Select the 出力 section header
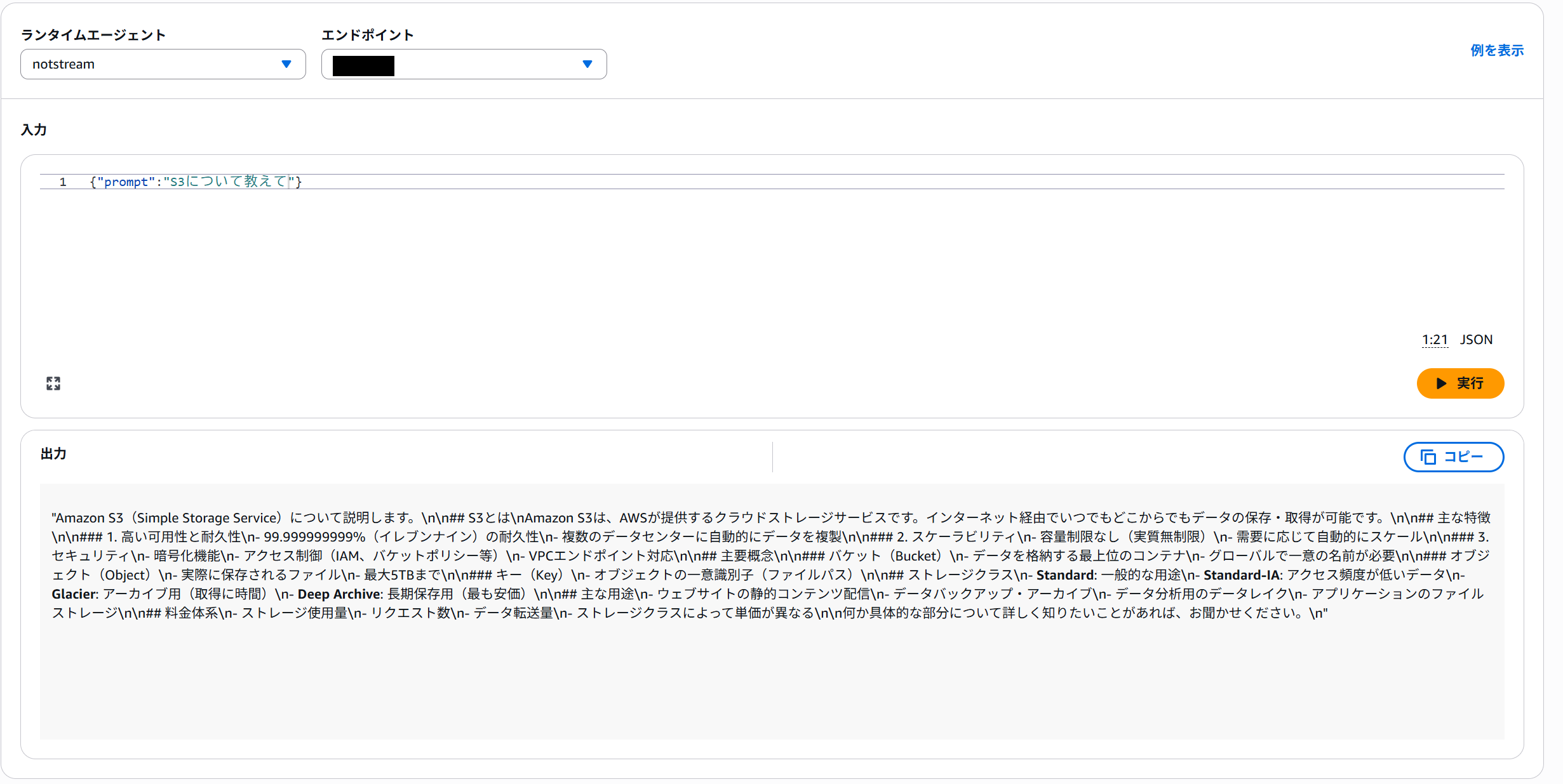This screenshot has width=1563, height=784. [53, 455]
